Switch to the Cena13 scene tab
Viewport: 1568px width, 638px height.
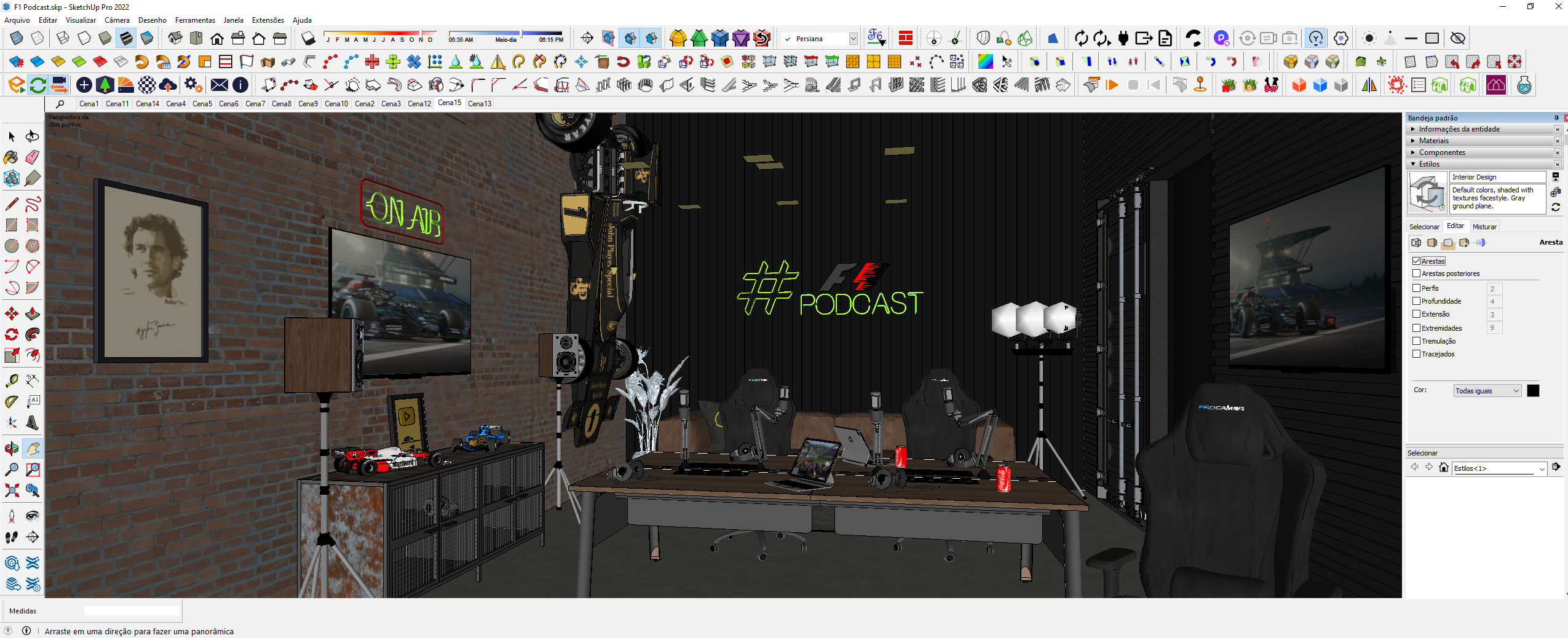(479, 103)
